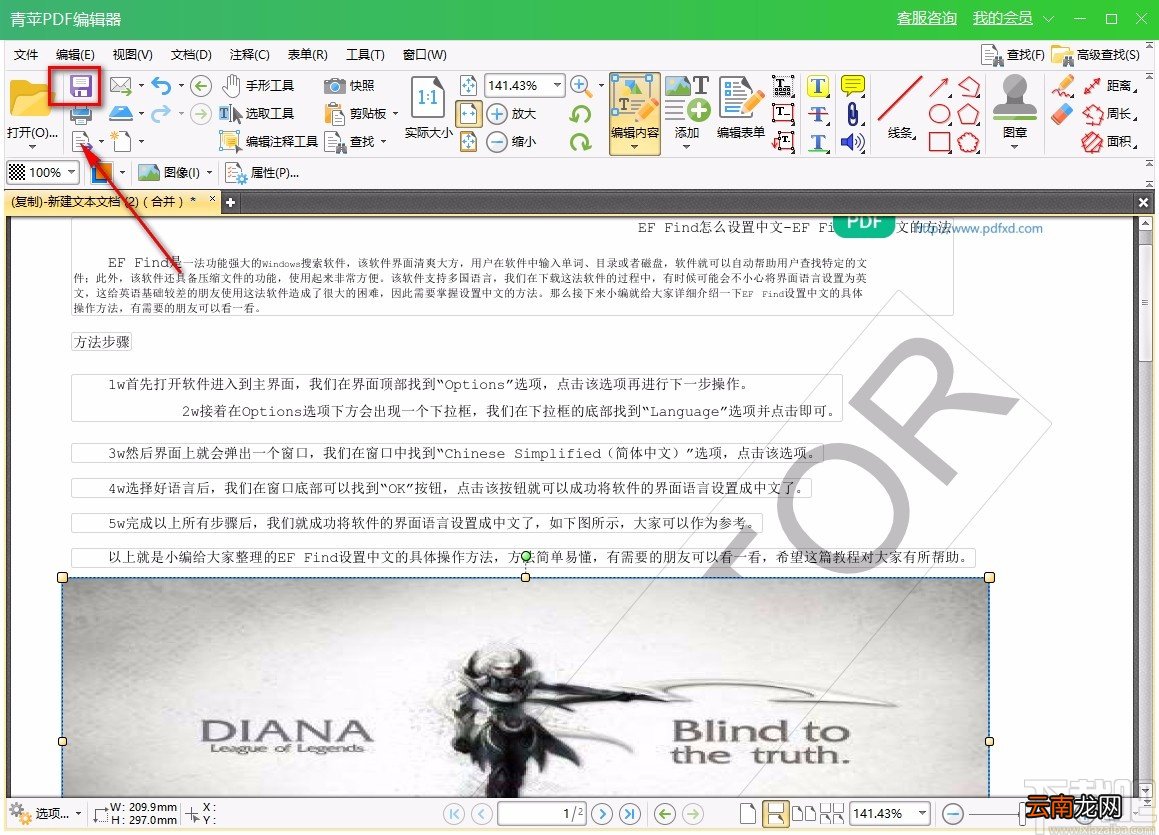Expand the 图像(I) image dropdown

click(x=209, y=173)
